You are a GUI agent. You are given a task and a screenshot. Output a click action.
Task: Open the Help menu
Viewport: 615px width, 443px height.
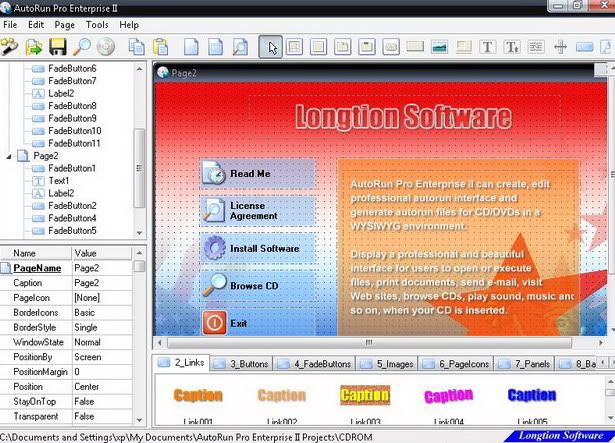tap(129, 25)
